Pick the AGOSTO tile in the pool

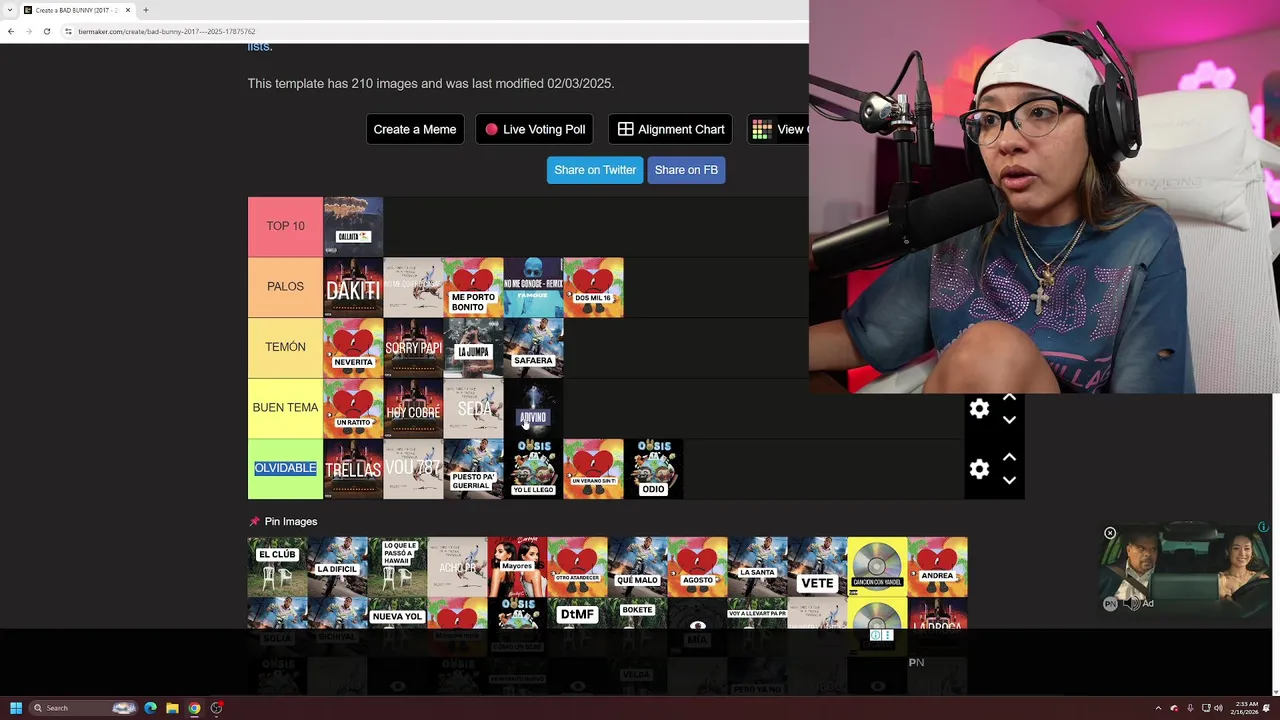pyautogui.click(x=697, y=567)
